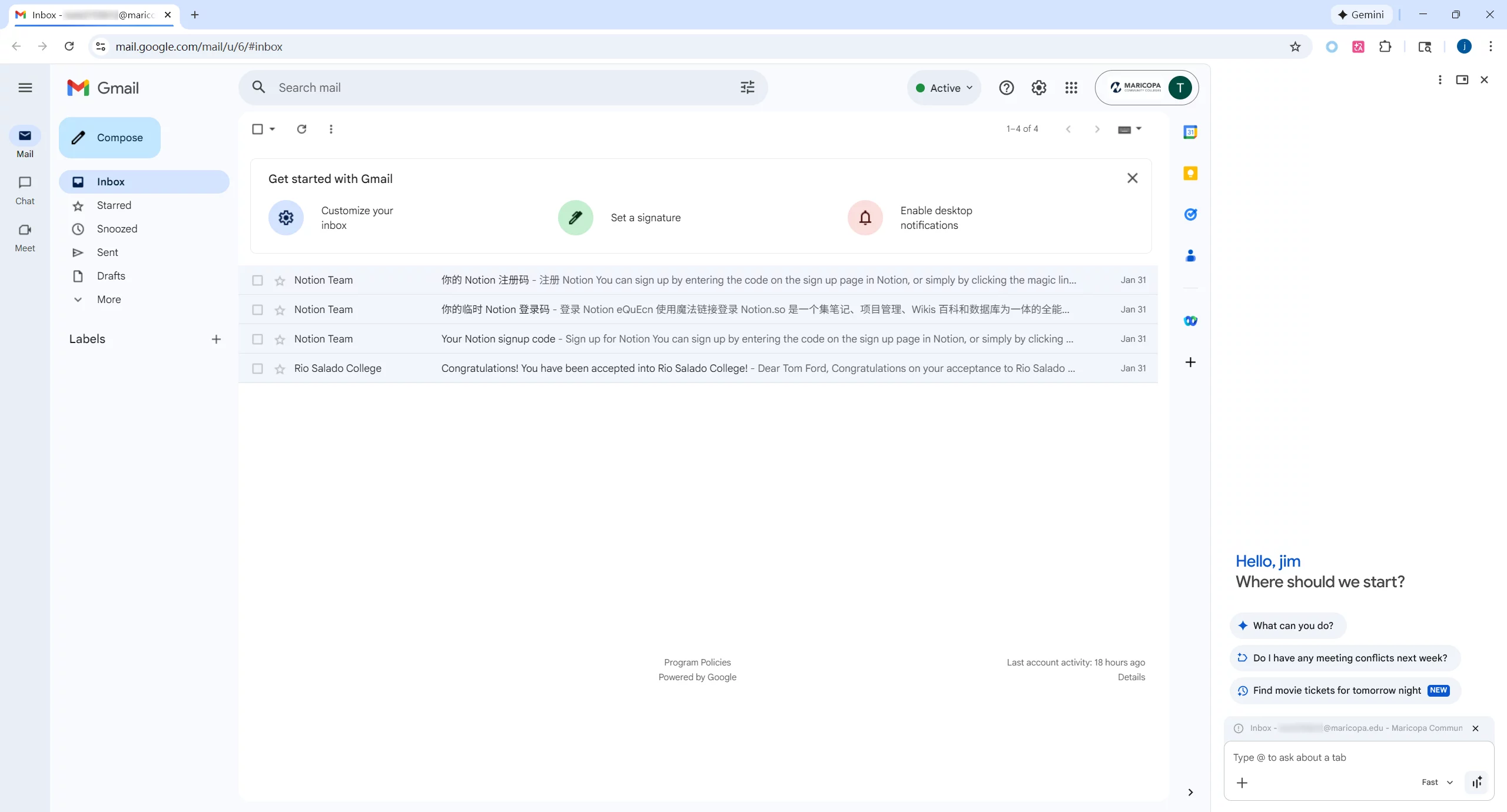Viewport: 1507px width, 812px height.
Task: Star the first Notion Team email
Action: coord(280,281)
